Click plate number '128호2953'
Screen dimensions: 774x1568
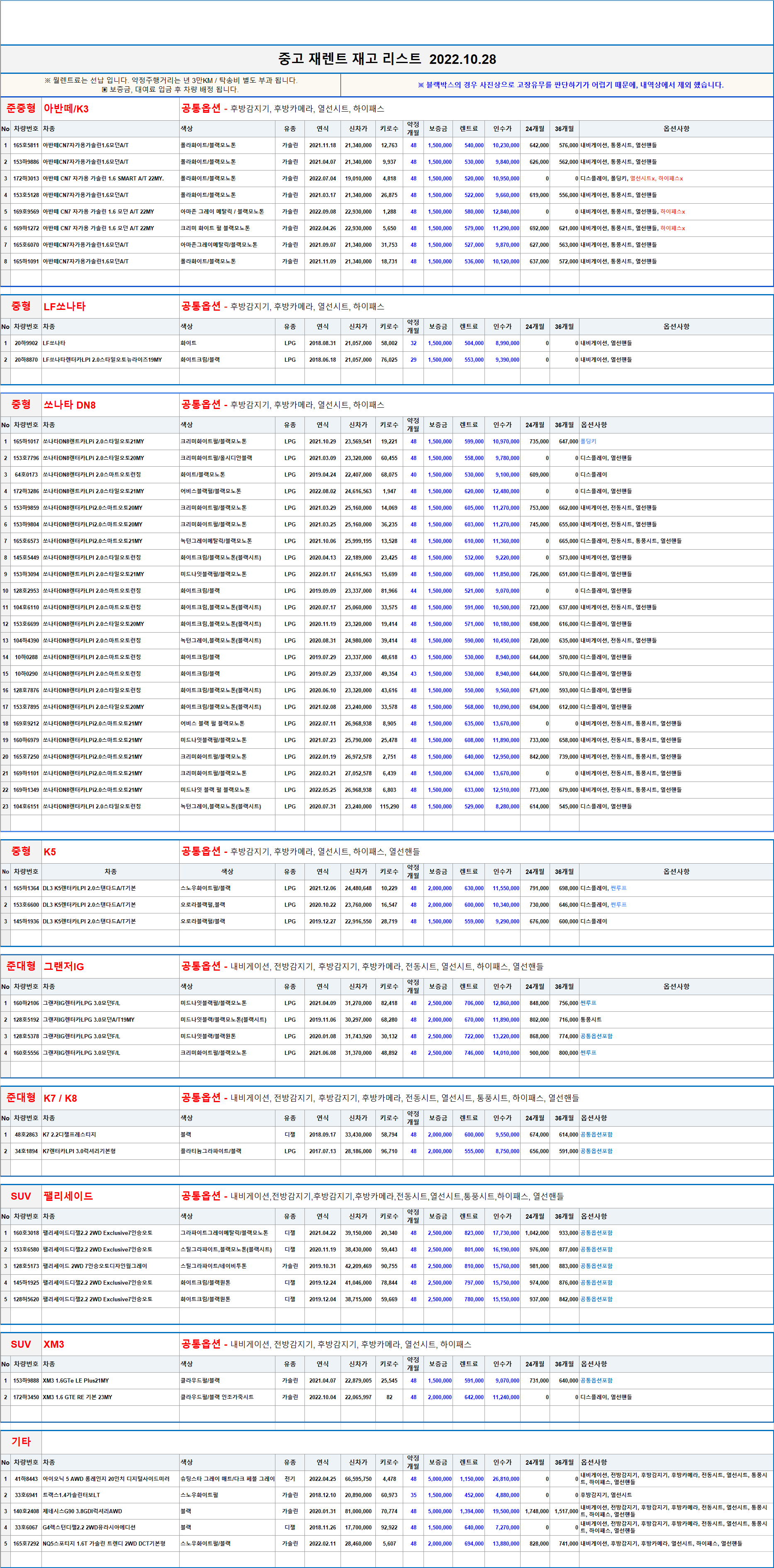point(26,591)
